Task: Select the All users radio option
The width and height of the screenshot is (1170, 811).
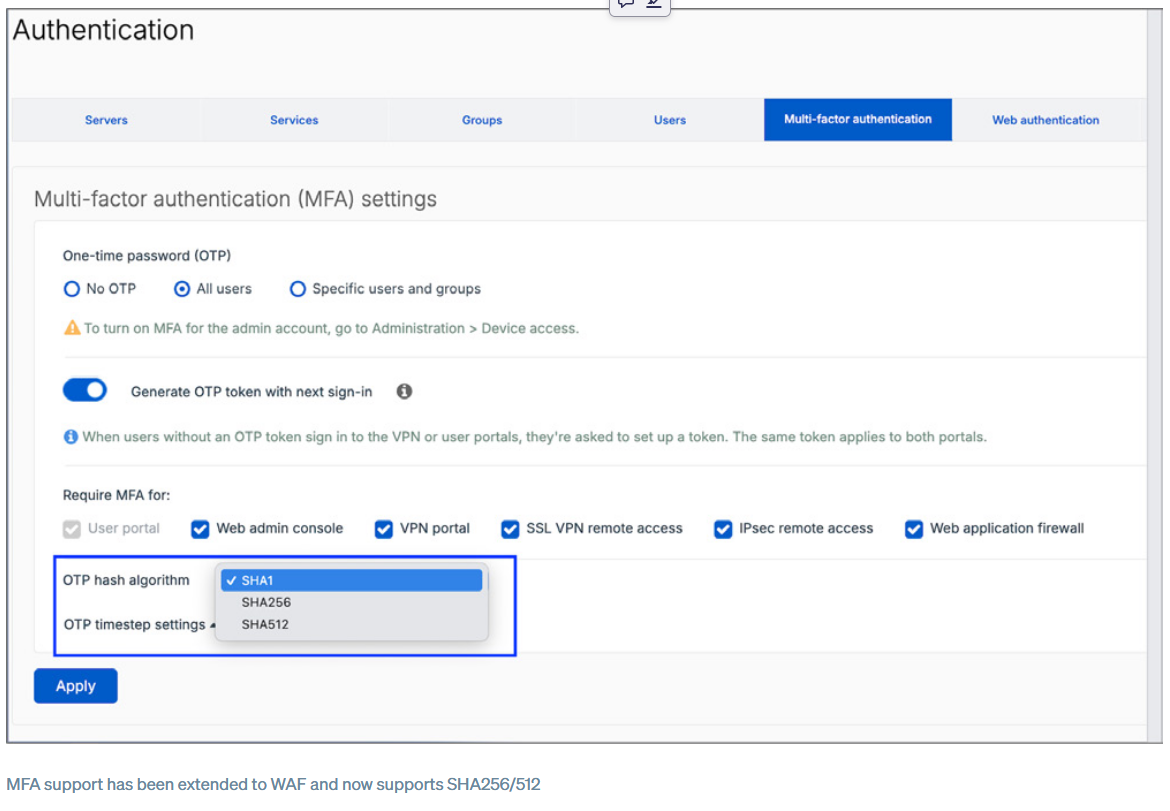Action: (182, 289)
